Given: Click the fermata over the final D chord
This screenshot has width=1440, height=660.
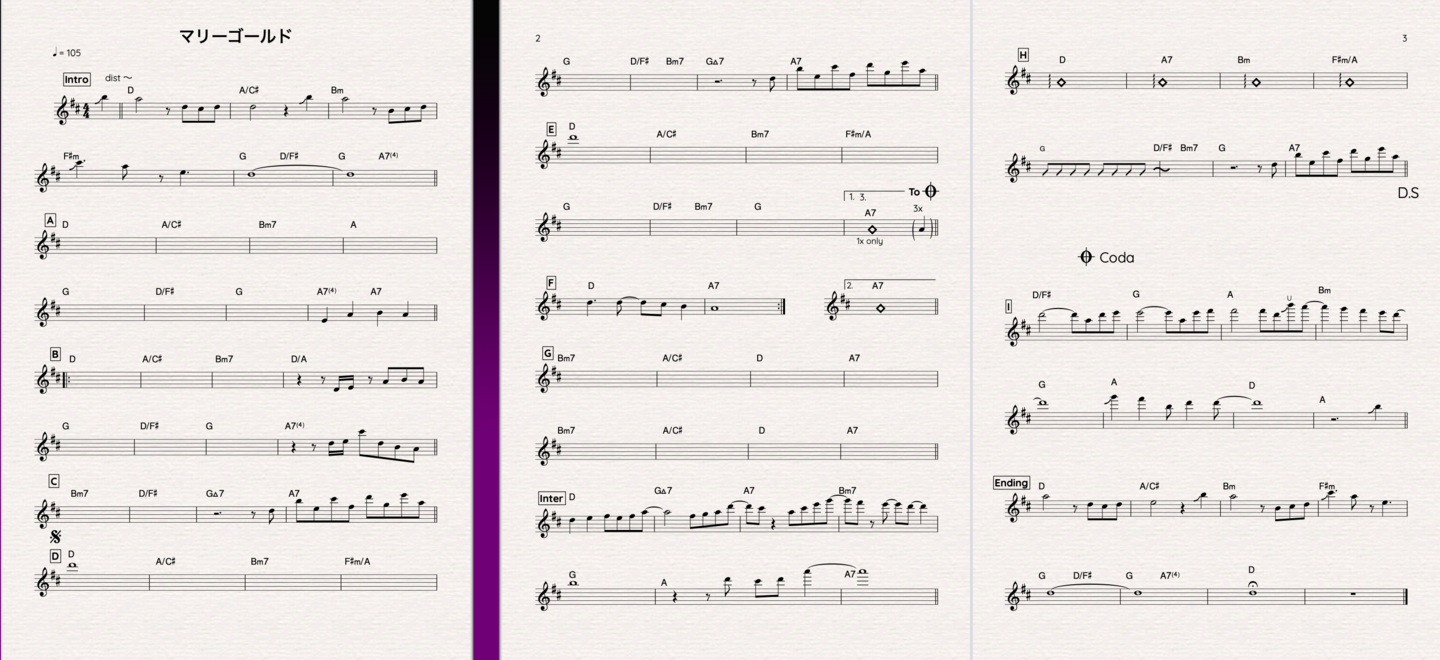Looking at the screenshot, I should tap(1252, 583).
